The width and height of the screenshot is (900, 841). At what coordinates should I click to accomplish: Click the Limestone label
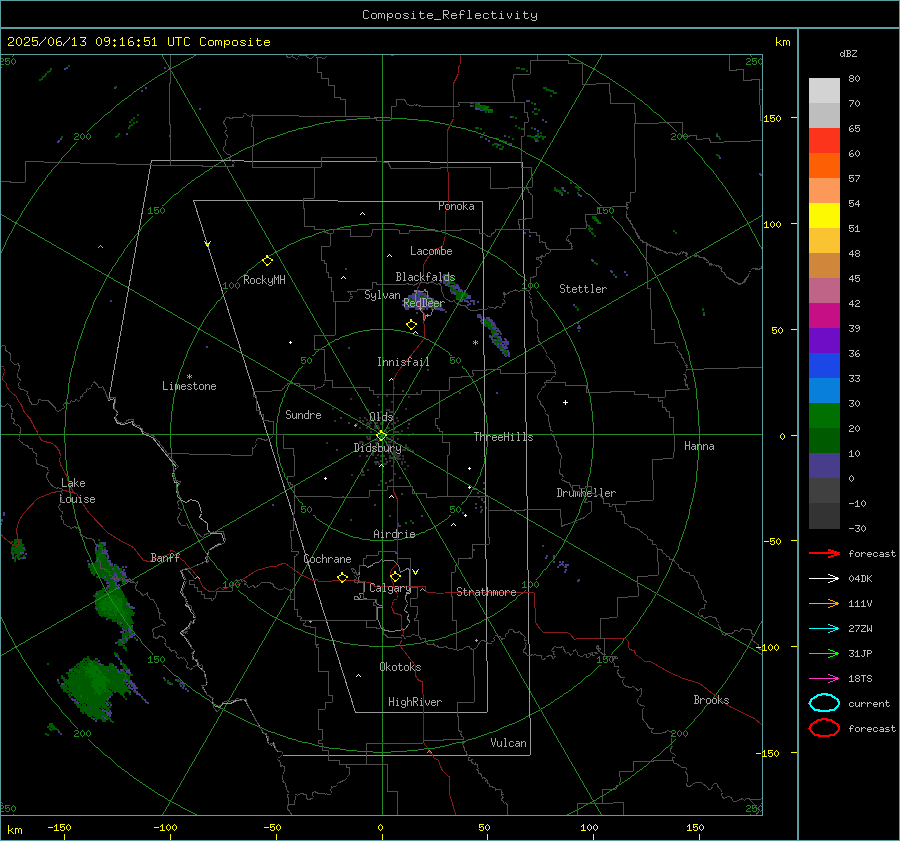[x=189, y=386]
